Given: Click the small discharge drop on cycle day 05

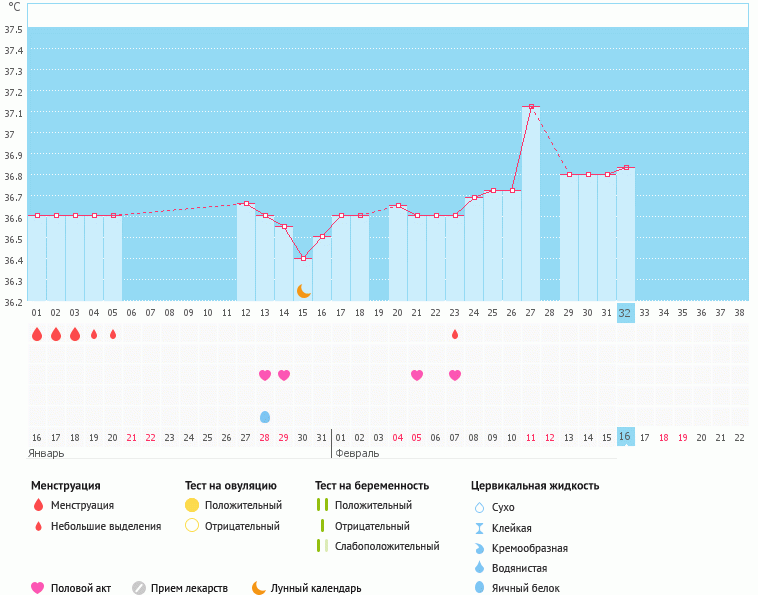Looking at the screenshot, I should click(113, 334).
